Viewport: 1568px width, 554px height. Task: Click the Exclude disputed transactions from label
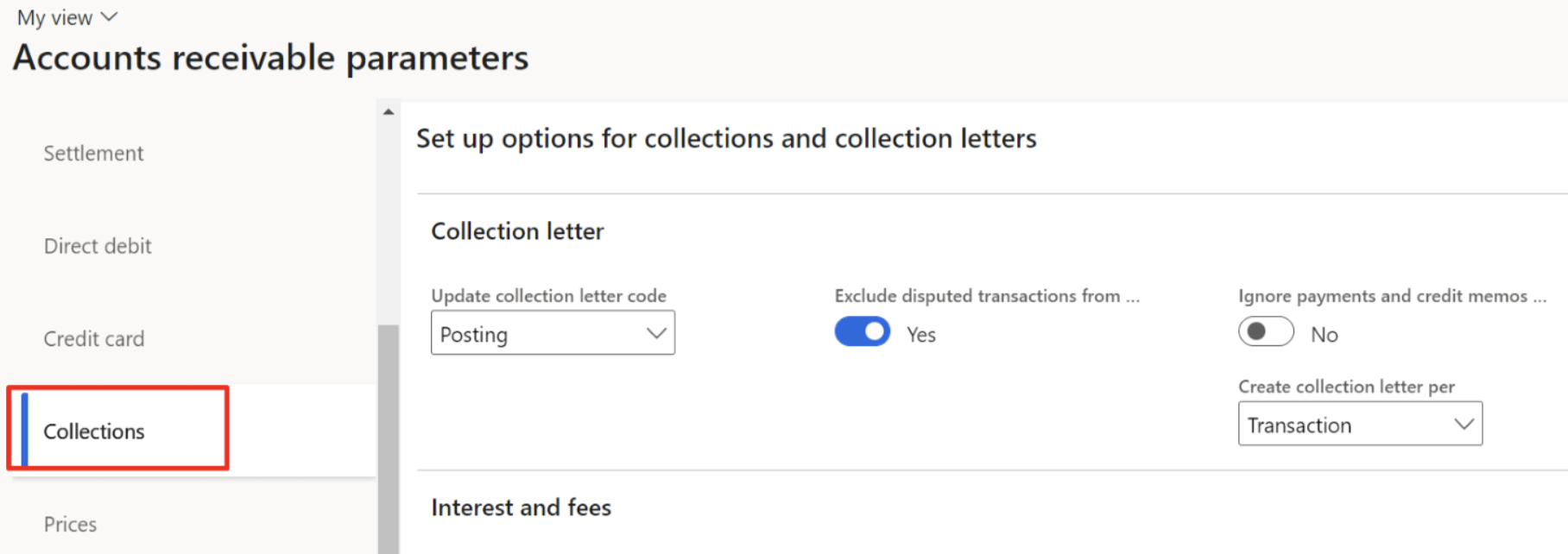click(986, 296)
